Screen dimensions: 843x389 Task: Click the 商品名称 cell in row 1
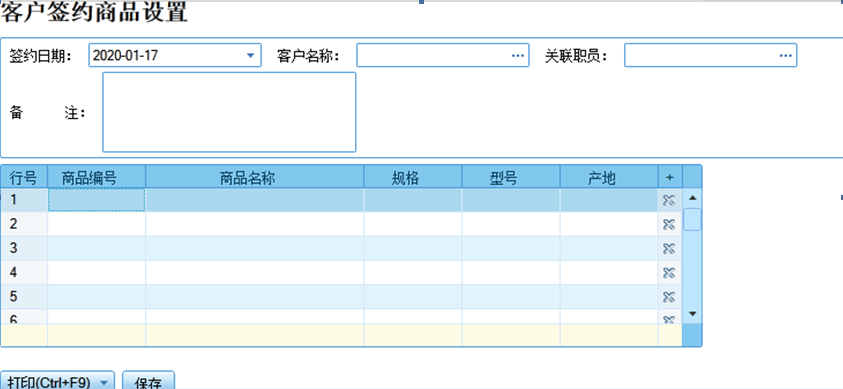(x=255, y=200)
